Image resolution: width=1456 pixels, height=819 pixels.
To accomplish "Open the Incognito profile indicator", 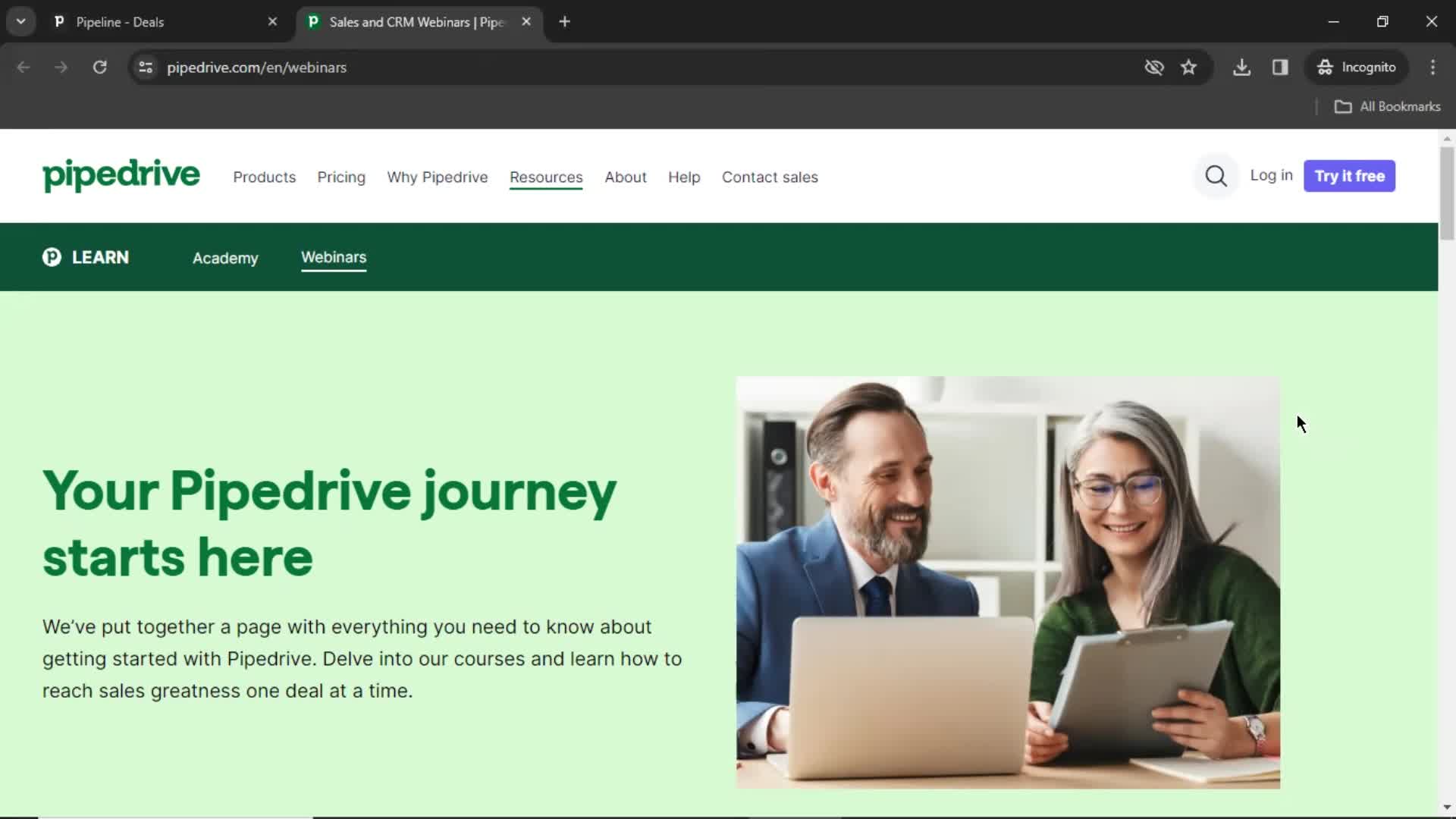I will point(1357,67).
